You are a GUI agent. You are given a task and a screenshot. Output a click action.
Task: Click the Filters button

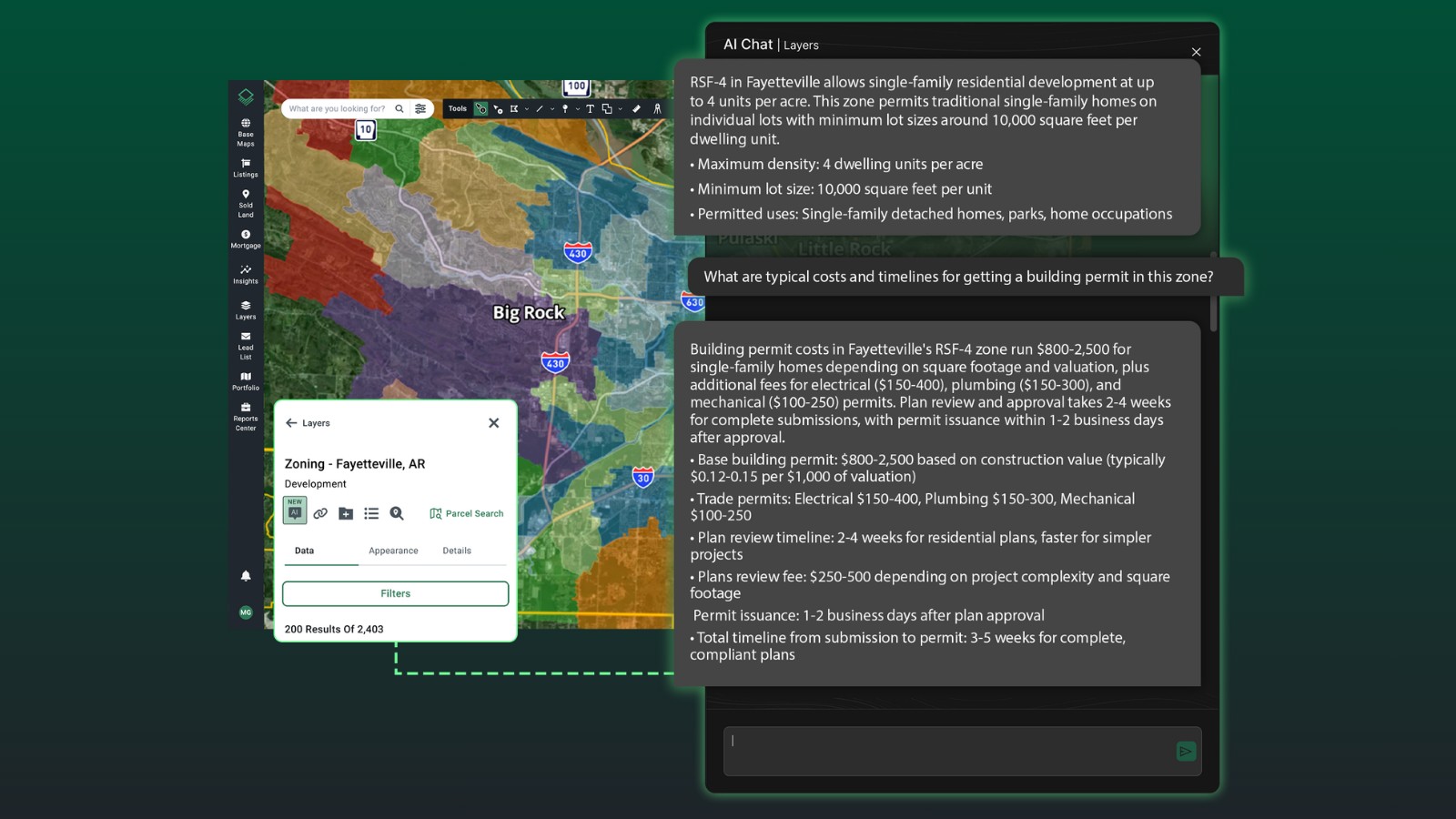(395, 593)
